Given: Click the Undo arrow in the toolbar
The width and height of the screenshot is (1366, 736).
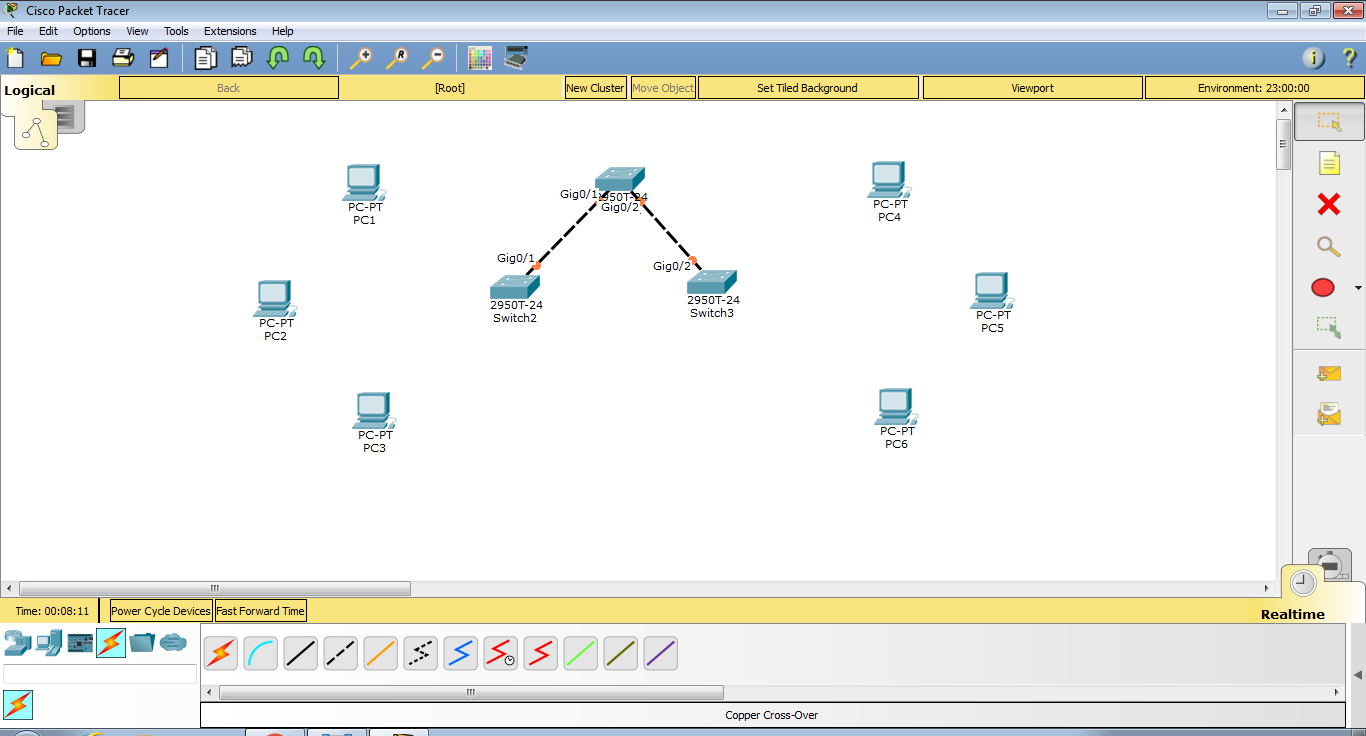Looking at the screenshot, I should (277, 58).
